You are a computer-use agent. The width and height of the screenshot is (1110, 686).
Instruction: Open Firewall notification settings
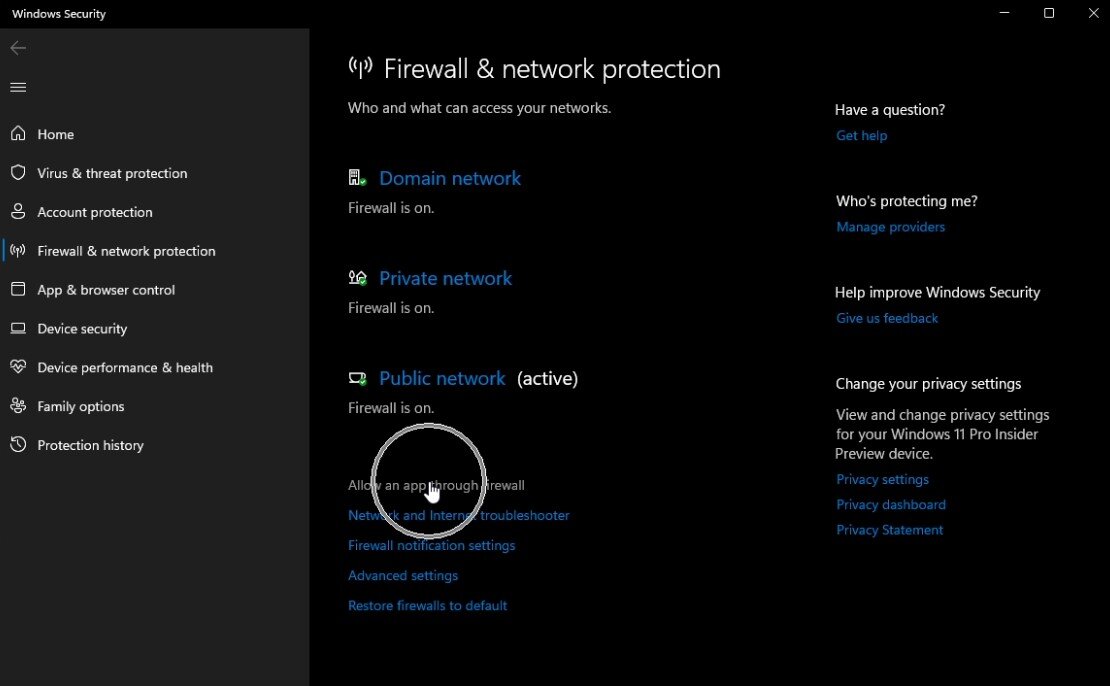[431, 546]
